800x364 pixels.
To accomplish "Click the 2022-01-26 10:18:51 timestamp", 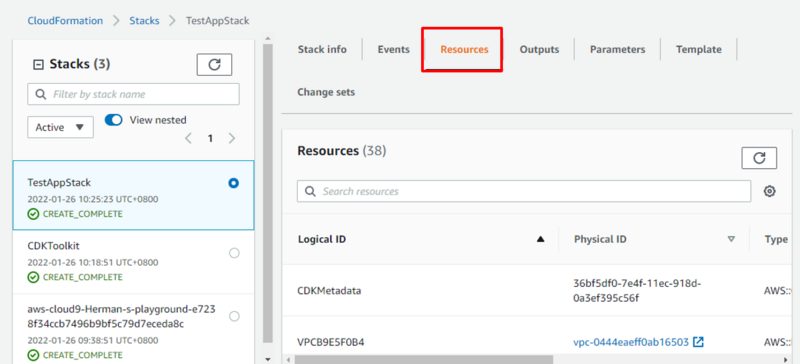I will tap(93, 262).
